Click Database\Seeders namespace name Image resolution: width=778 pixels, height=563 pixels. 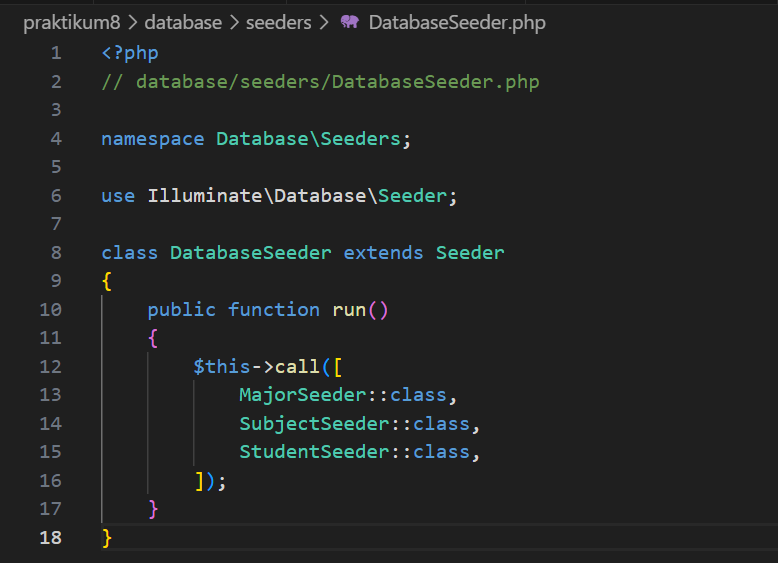(308, 139)
